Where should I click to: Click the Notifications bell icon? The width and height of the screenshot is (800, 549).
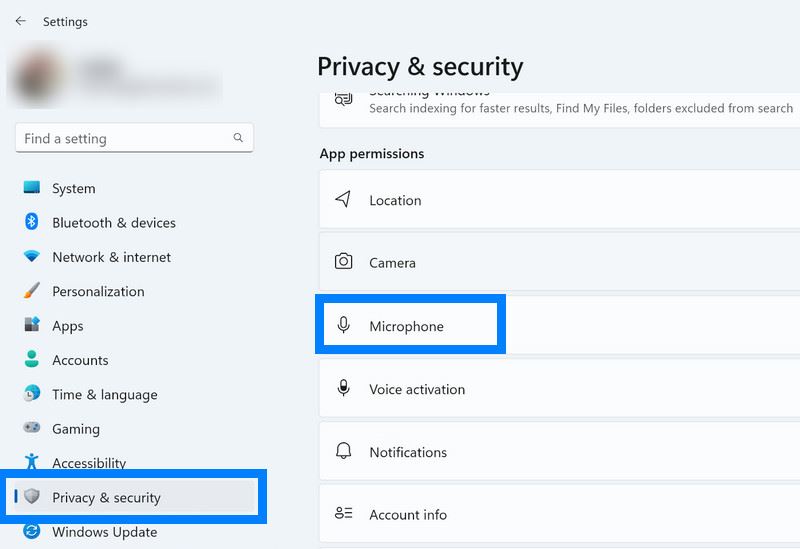(x=344, y=451)
